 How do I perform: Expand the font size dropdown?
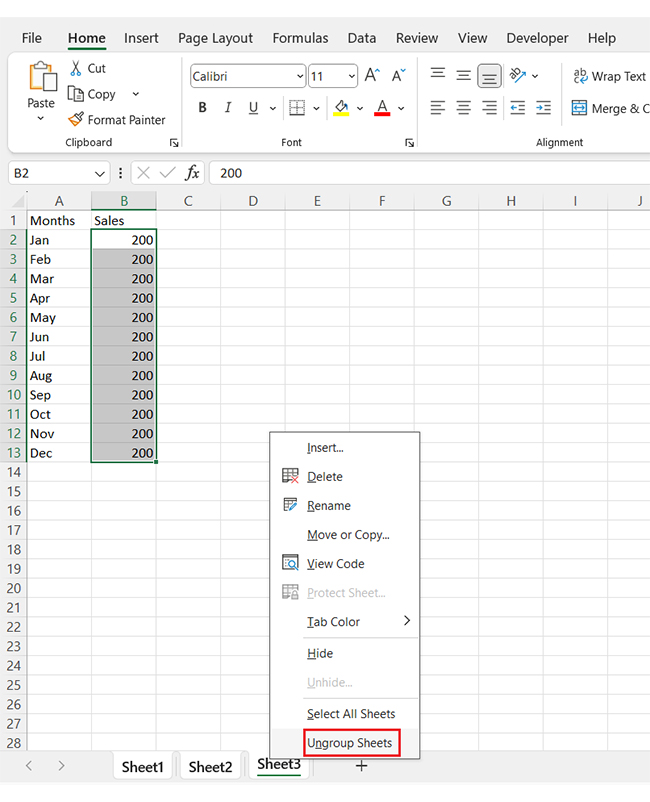(351, 77)
